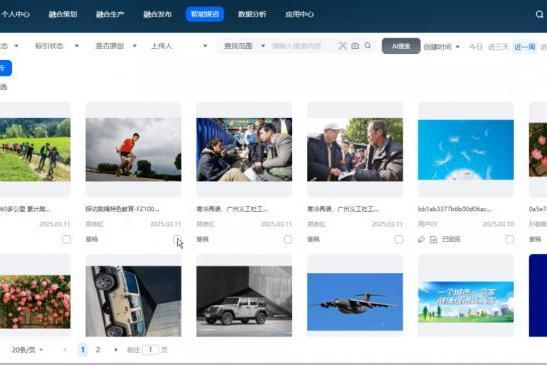This screenshot has width=547, height=365.
Task: Open the 是否原创 filter dropdown
Action: [116, 46]
